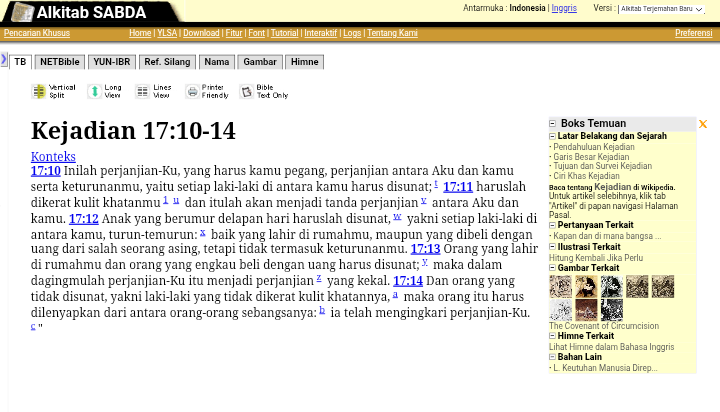Collapse Bahan Lain section
The width and height of the screenshot is (720, 412).
pos(552,357)
